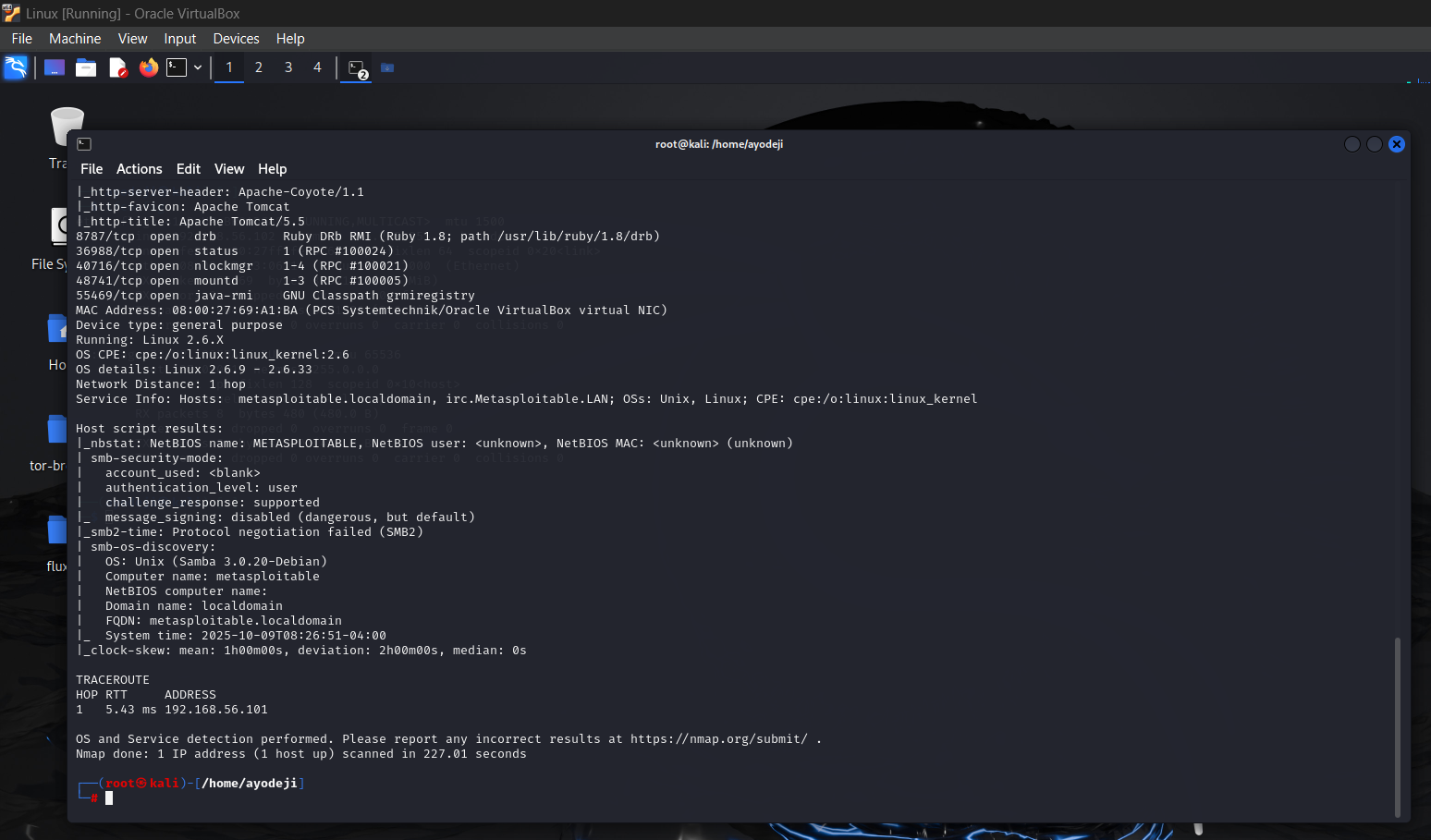The height and width of the screenshot is (840, 1431).
Task: Open the Kali applications menu dragon icon
Action: pyautogui.click(x=16, y=67)
